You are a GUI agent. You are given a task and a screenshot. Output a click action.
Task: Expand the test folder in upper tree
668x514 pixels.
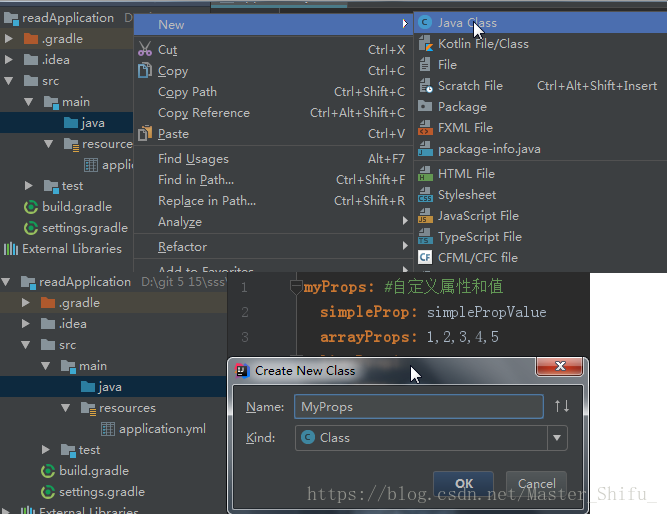pos(29,186)
